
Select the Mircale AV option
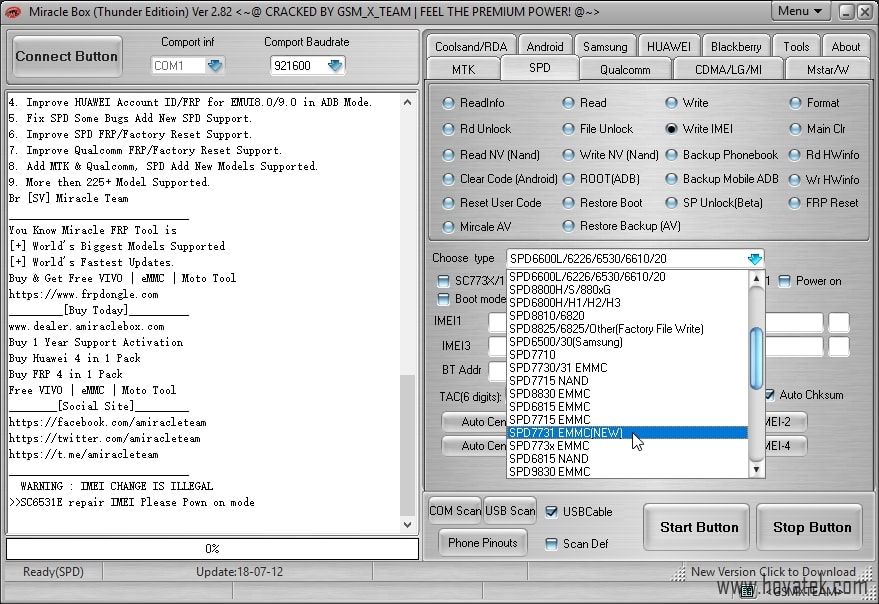pyautogui.click(x=476, y=227)
